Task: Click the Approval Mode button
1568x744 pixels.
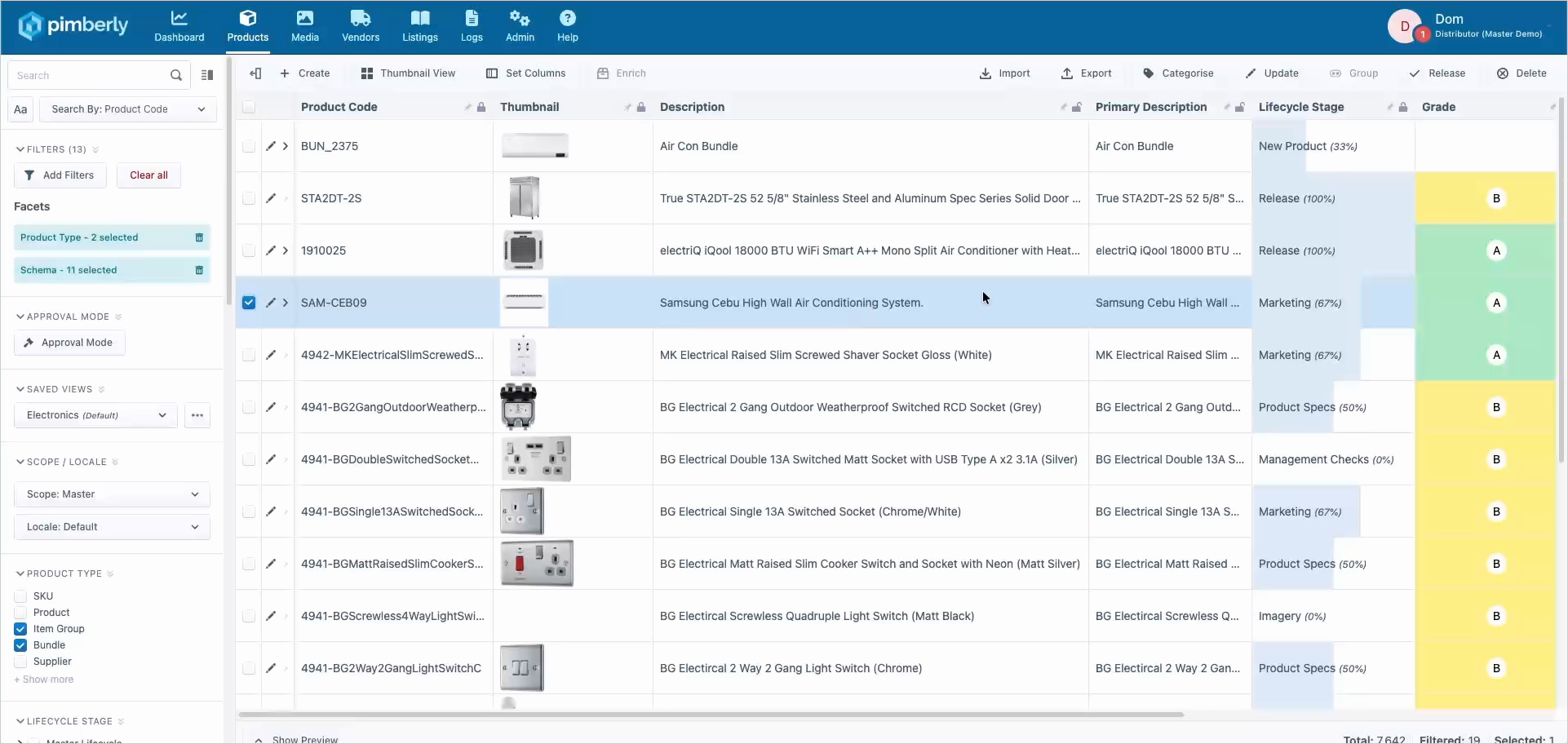Action: 69,343
